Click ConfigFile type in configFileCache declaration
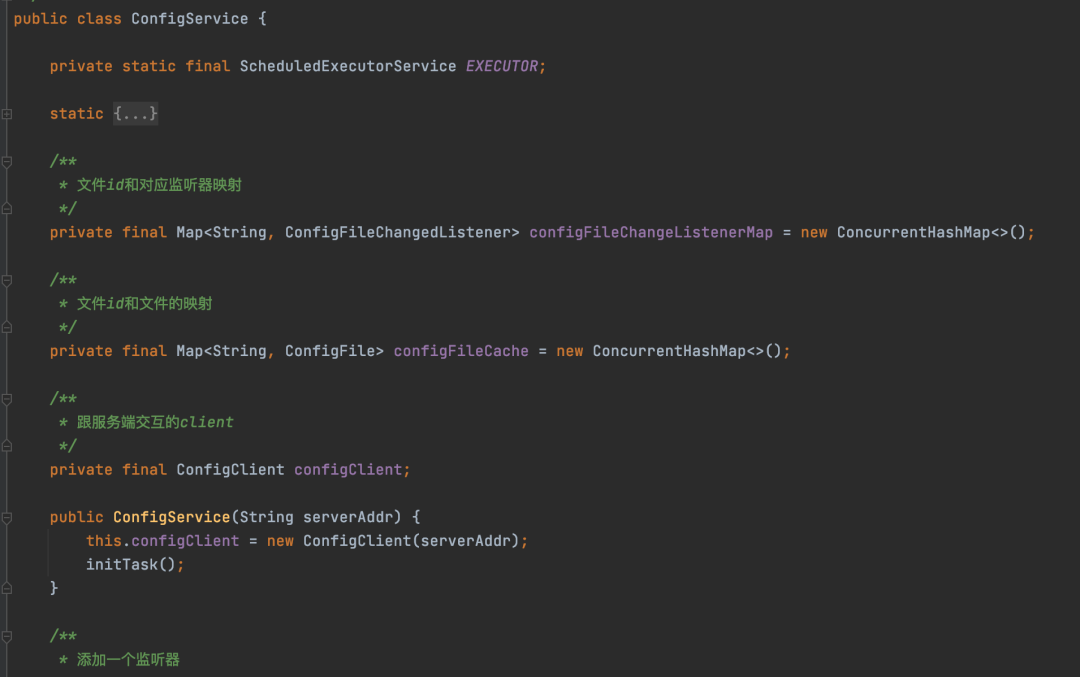 coord(330,351)
